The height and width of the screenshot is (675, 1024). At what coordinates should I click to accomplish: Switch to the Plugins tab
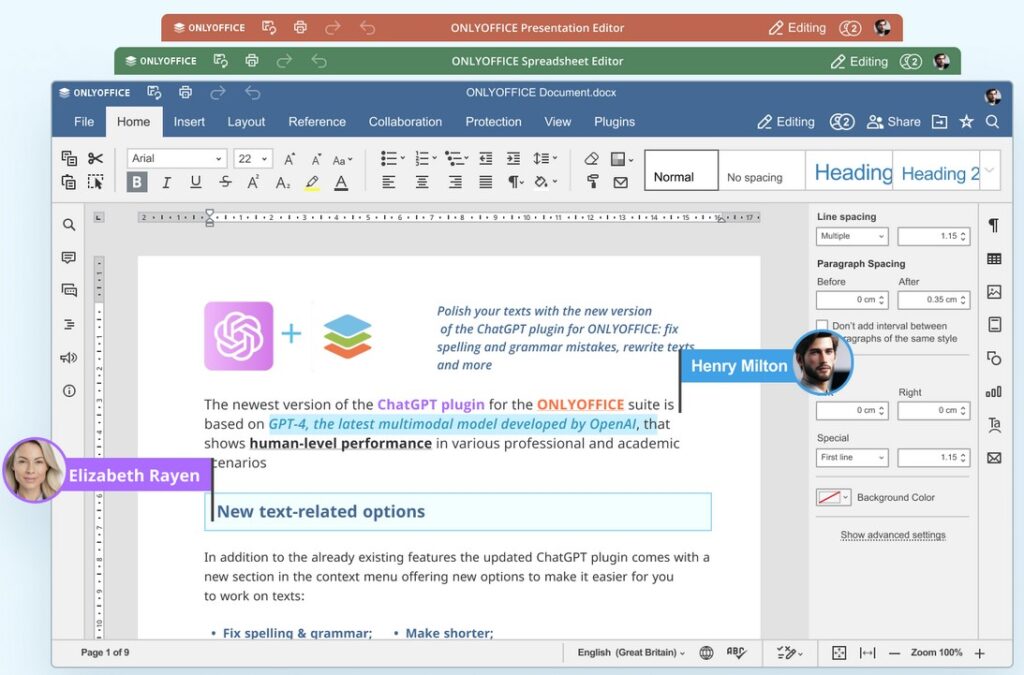[615, 122]
